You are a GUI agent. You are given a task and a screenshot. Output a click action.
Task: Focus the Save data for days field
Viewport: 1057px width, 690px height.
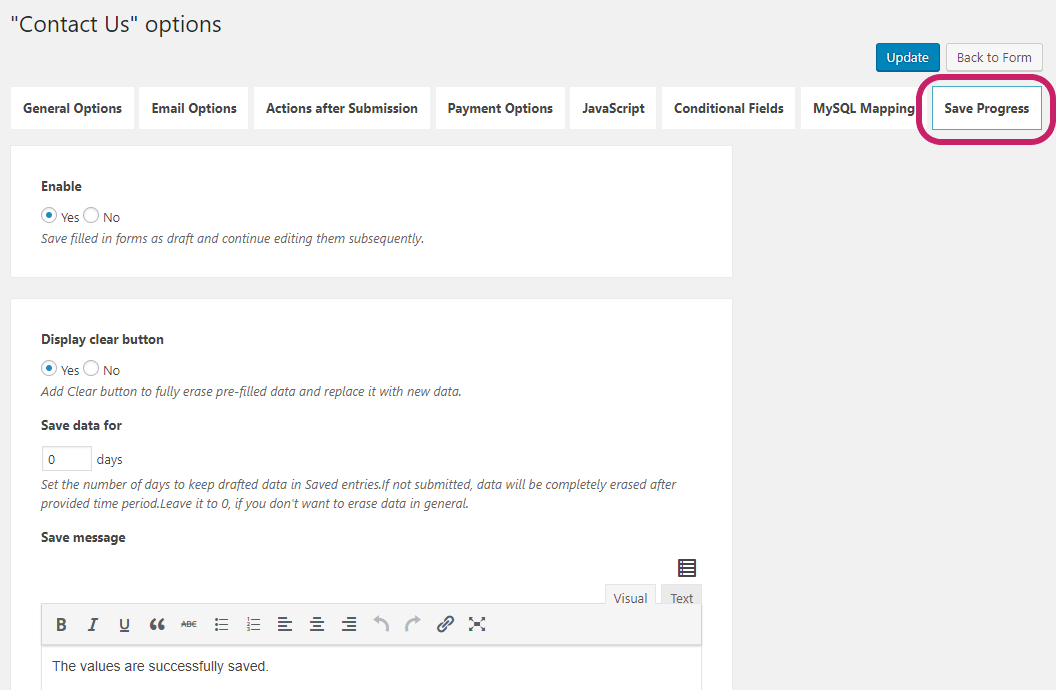[x=66, y=459]
